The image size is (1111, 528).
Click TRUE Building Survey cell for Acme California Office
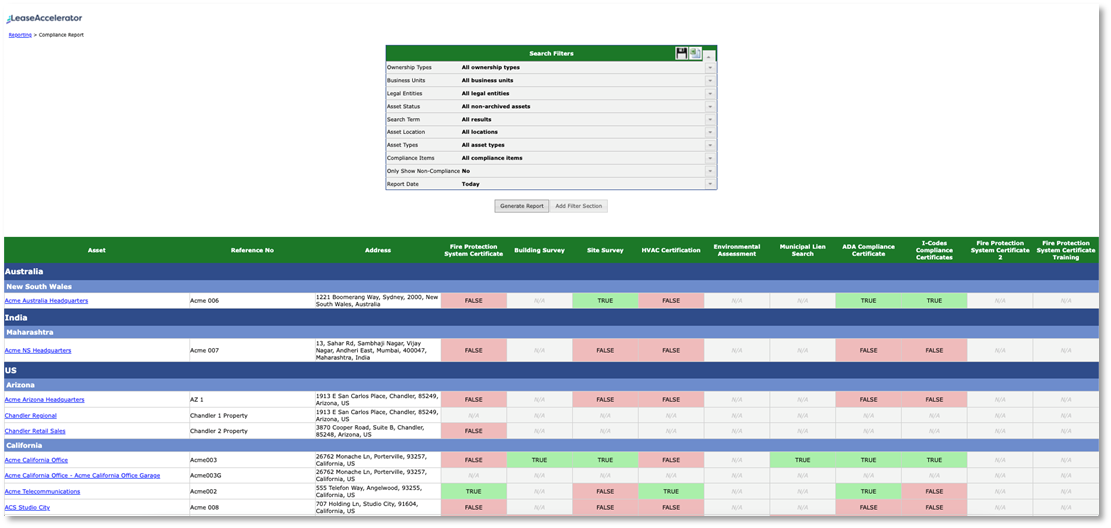539,460
